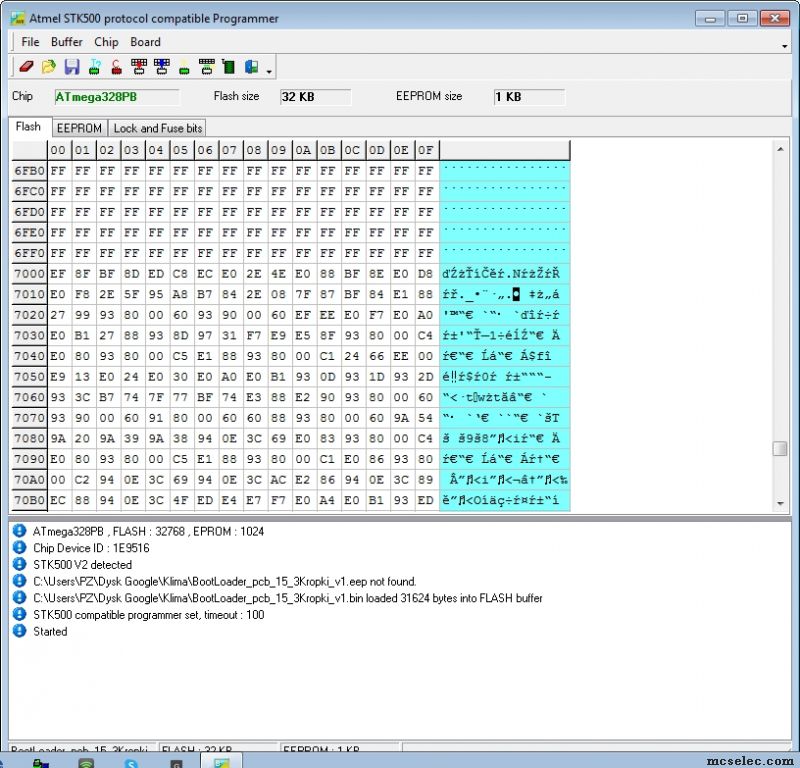Click the Chip name field showing ATmega328PB
Screen dimensions: 800x768
coord(117,97)
